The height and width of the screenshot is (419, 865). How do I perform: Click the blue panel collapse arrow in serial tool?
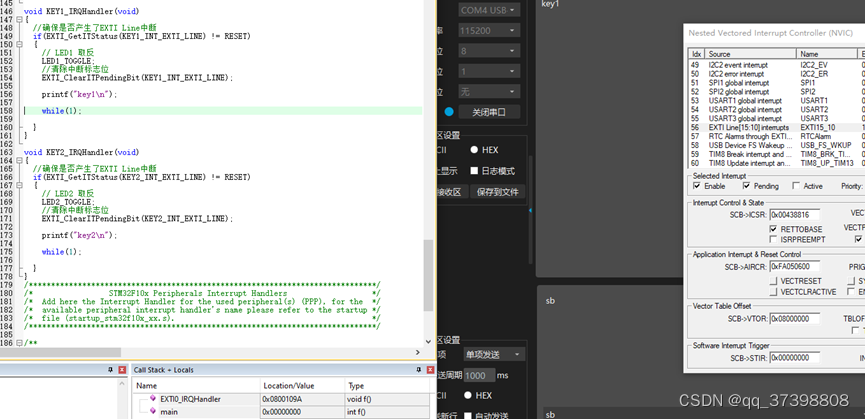[530, 211]
